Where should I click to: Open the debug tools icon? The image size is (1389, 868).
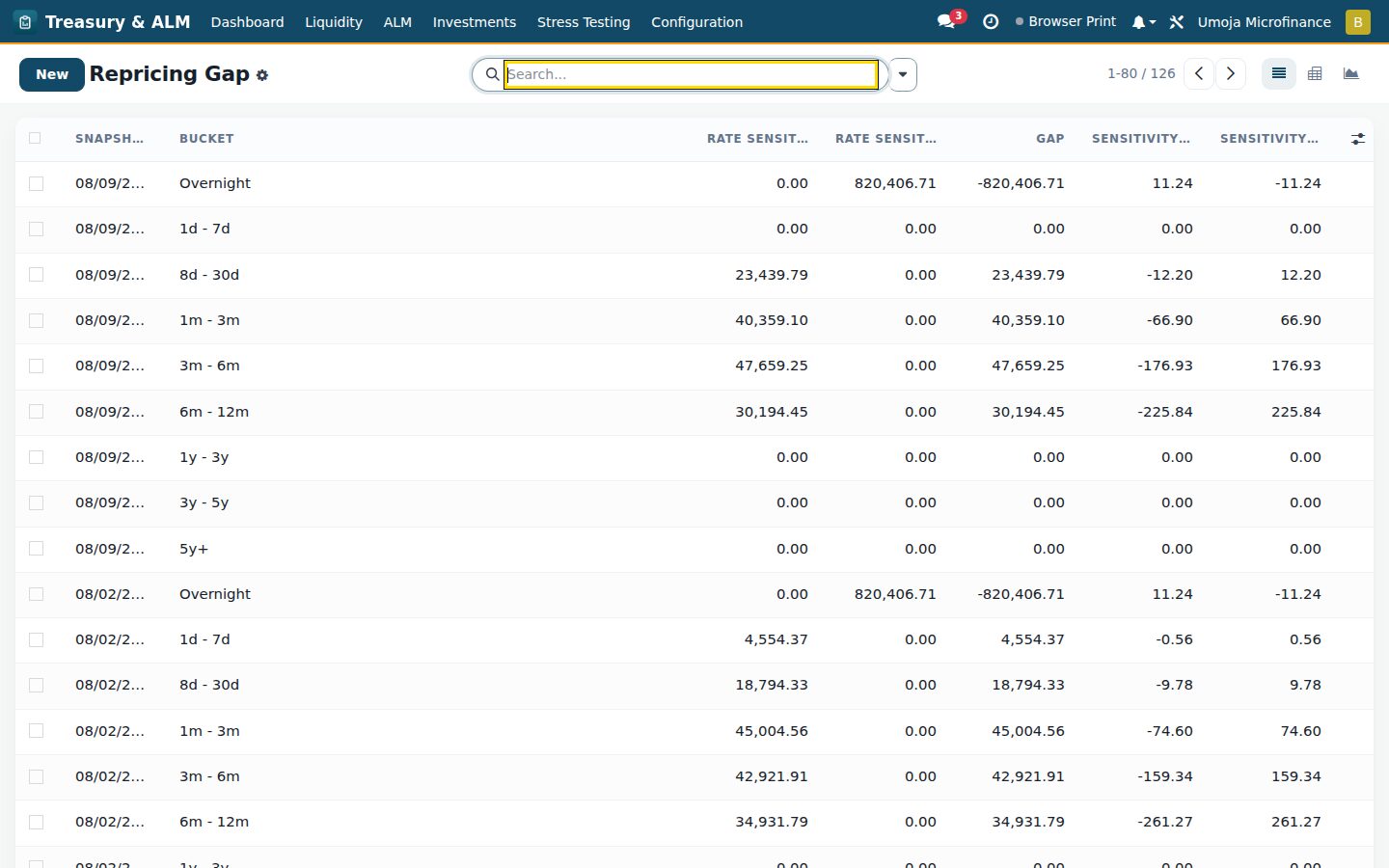[1177, 21]
